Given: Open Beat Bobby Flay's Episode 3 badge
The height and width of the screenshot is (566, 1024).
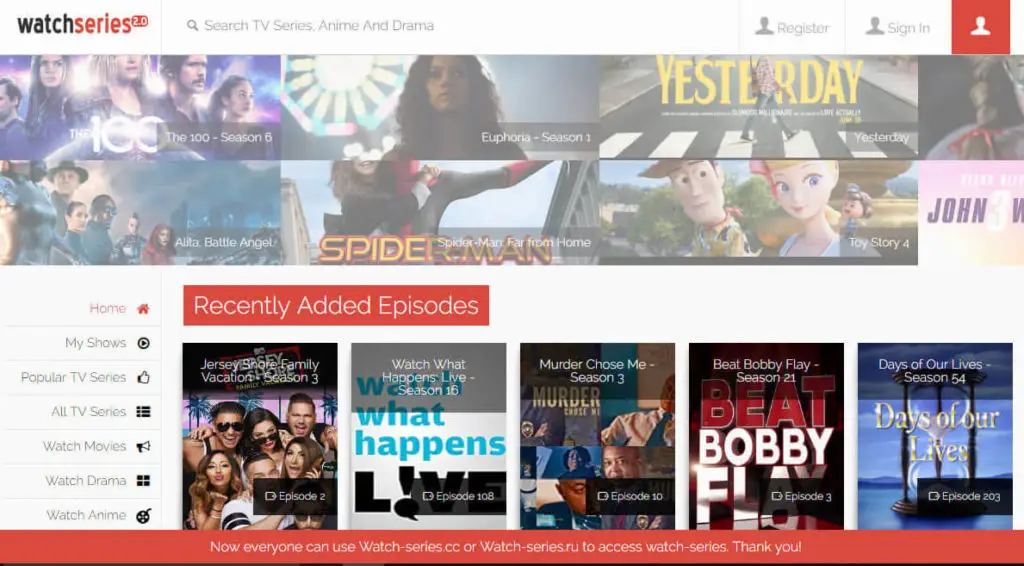Looking at the screenshot, I should coord(801,496).
